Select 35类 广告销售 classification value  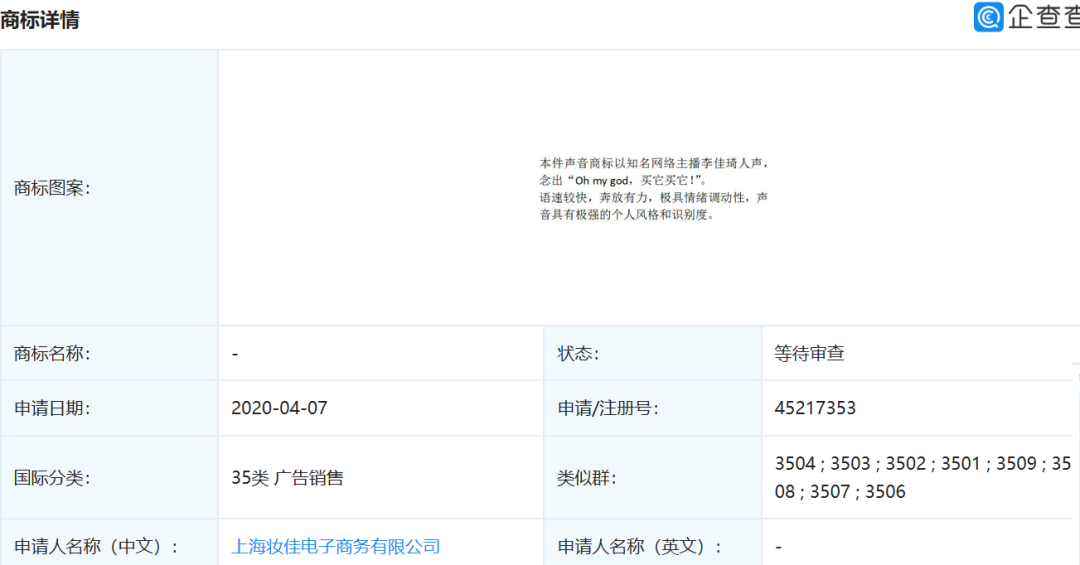coord(287,477)
